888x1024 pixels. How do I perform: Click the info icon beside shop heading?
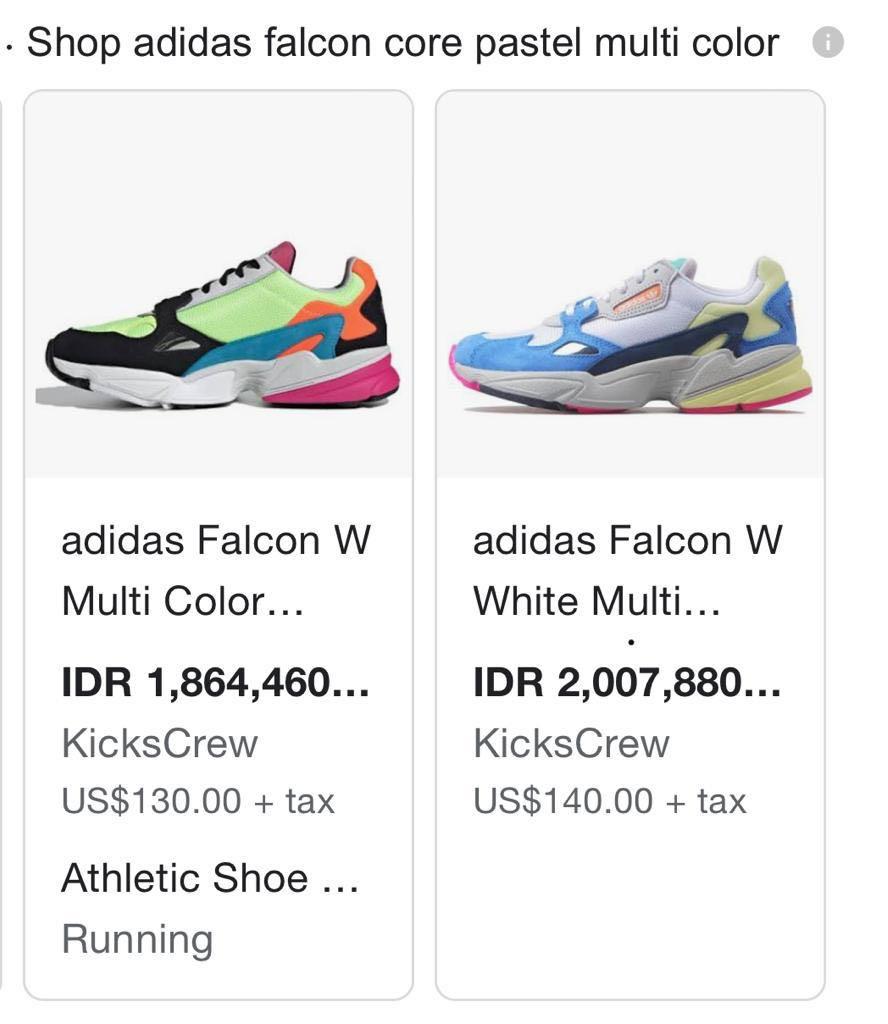coord(828,42)
